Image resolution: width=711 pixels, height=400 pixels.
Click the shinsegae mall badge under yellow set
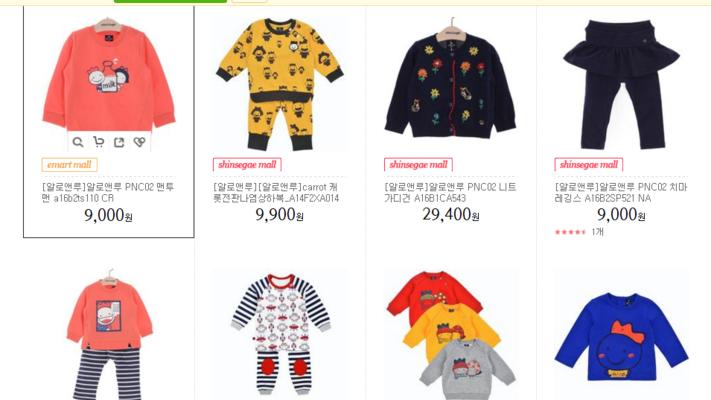tap(247, 165)
